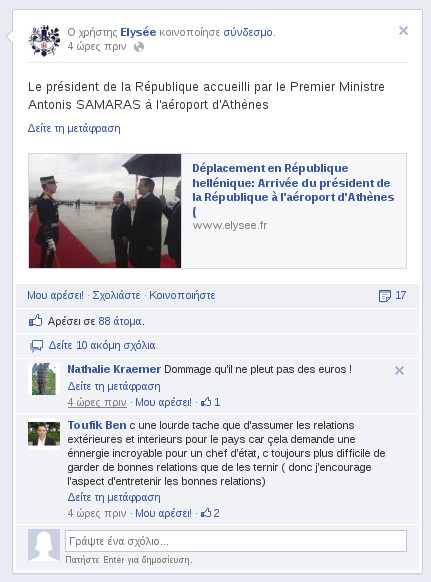Open the Déplacement en République hellénique article link
Screen dimensions: 431x582
pos(293,190)
